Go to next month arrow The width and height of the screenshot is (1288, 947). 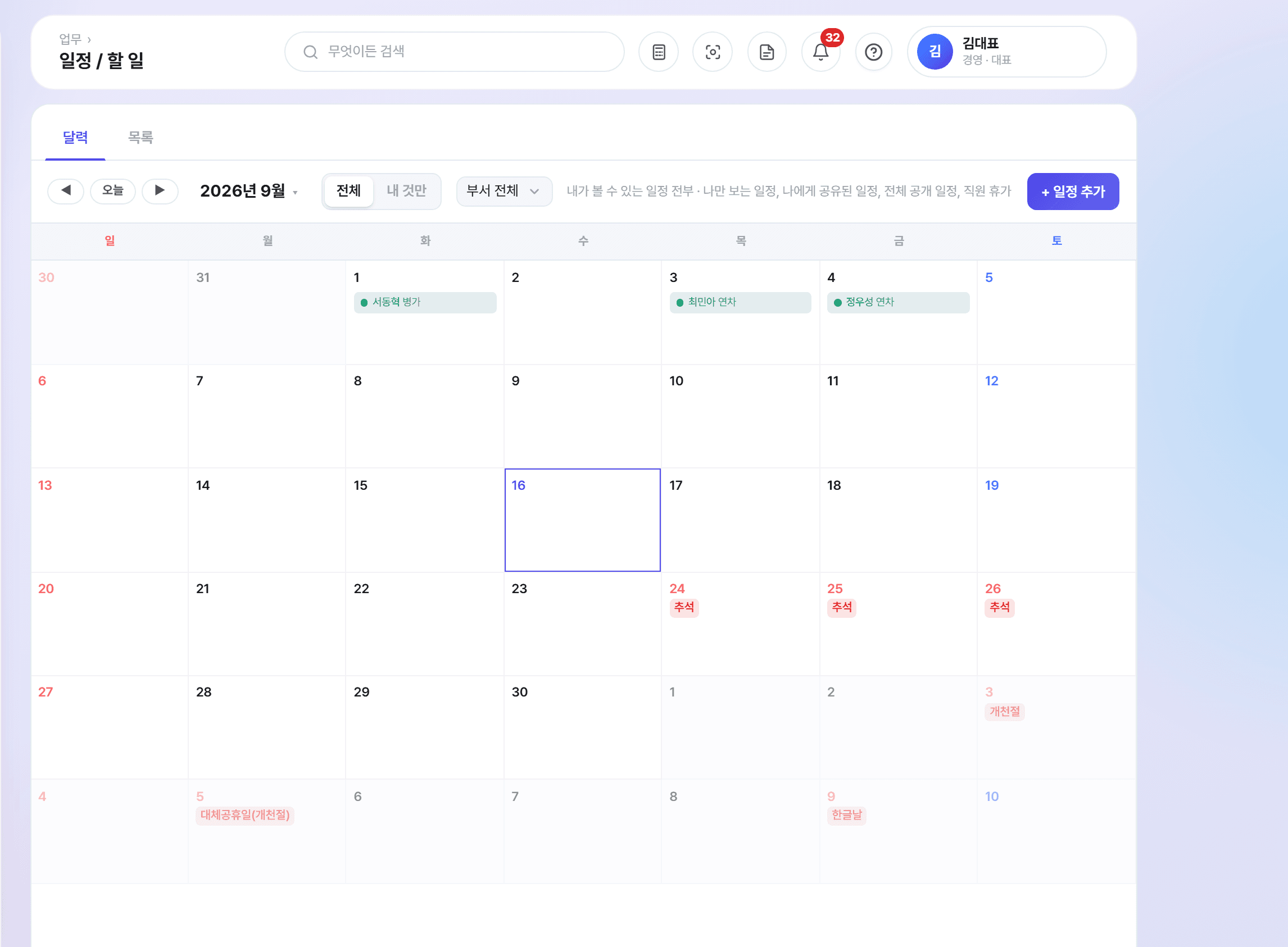tap(160, 191)
